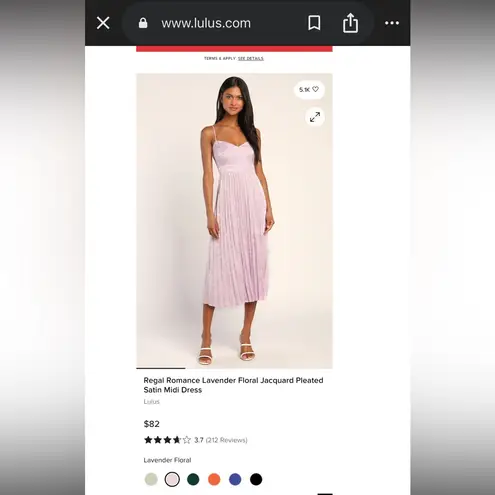
Task: Open the share sheet icon
Action: click(350, 23)
